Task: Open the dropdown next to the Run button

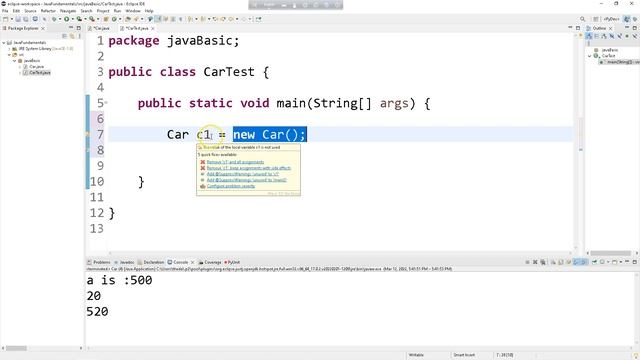Action: 73,19
